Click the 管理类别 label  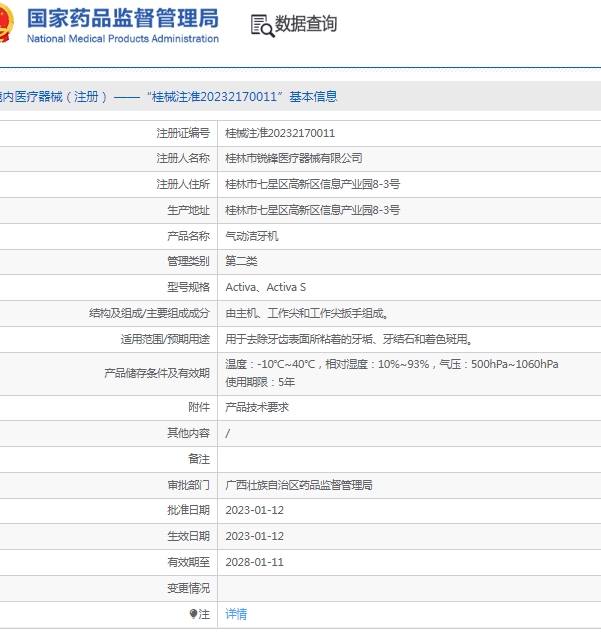click(x=188, y=261)
